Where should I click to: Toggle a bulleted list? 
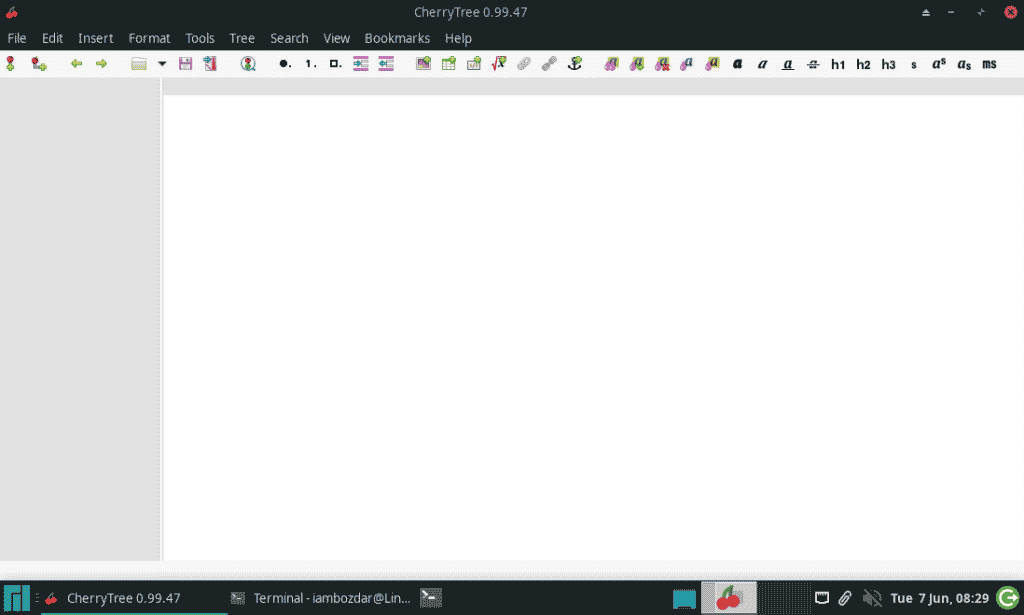pos(283,63)
